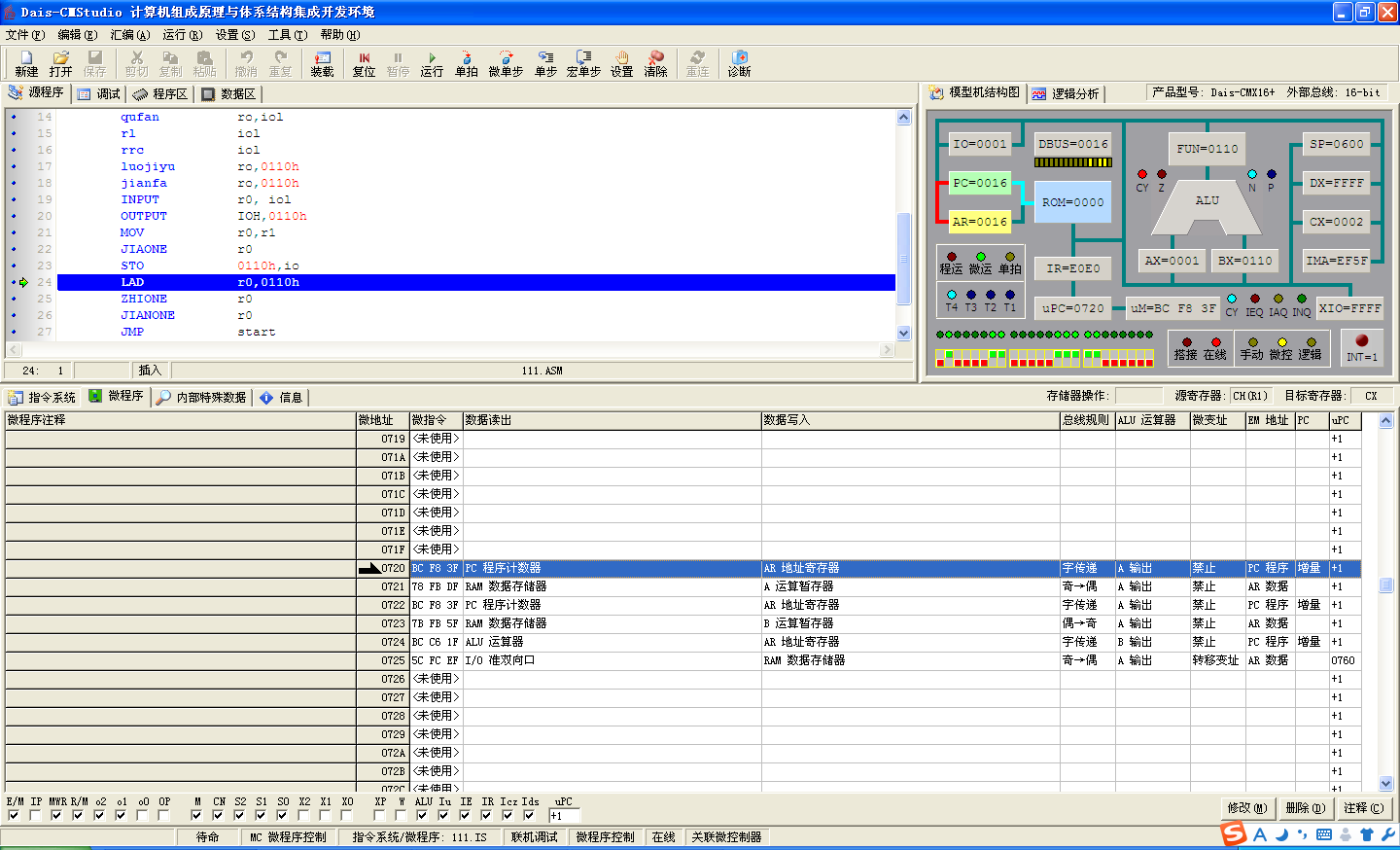
Task: Click the 复位 (Reset) toolbar icon
Action: (364, 64)
